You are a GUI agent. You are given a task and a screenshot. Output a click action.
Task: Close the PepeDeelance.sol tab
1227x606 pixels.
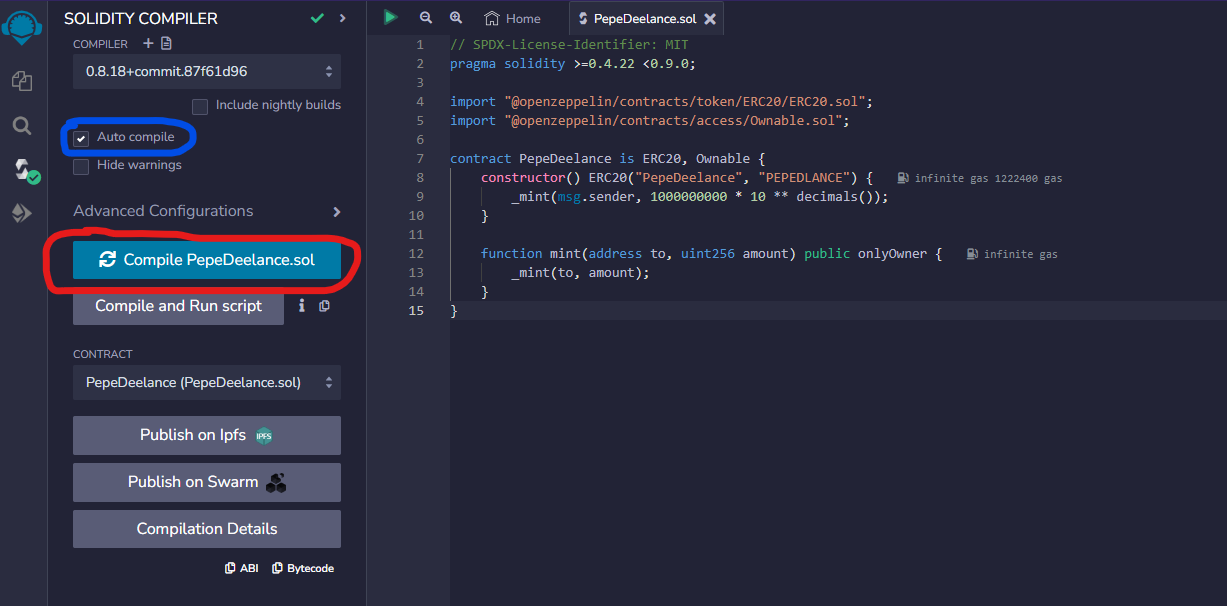[709, 19]
